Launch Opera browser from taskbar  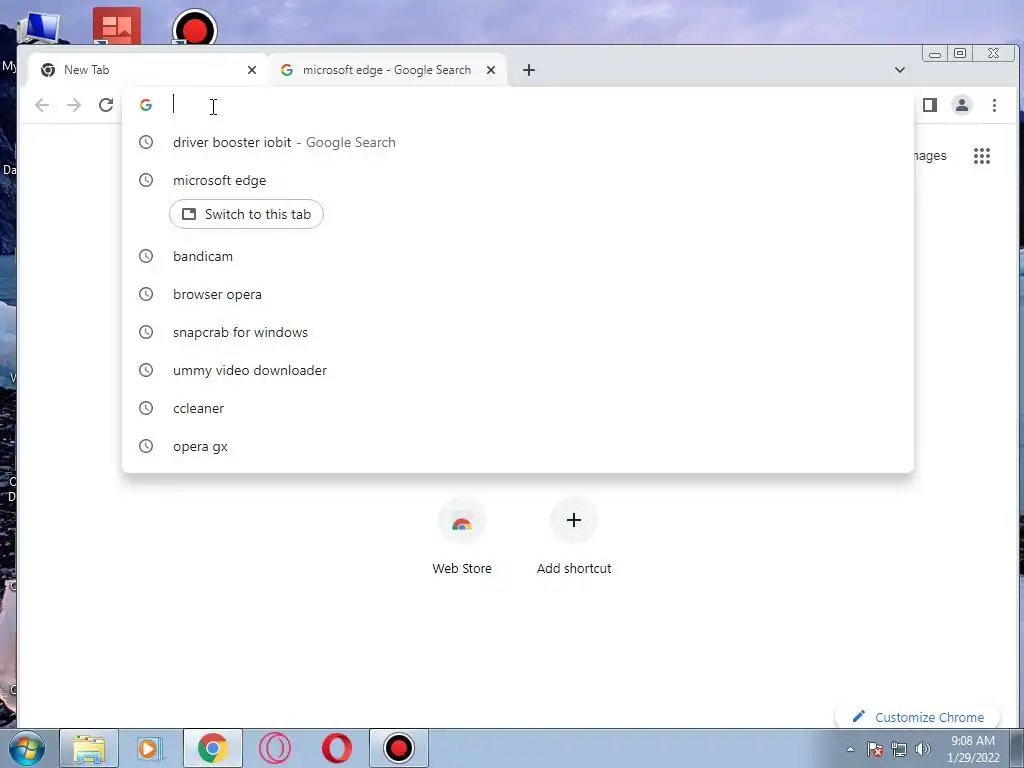pos(337,748)
